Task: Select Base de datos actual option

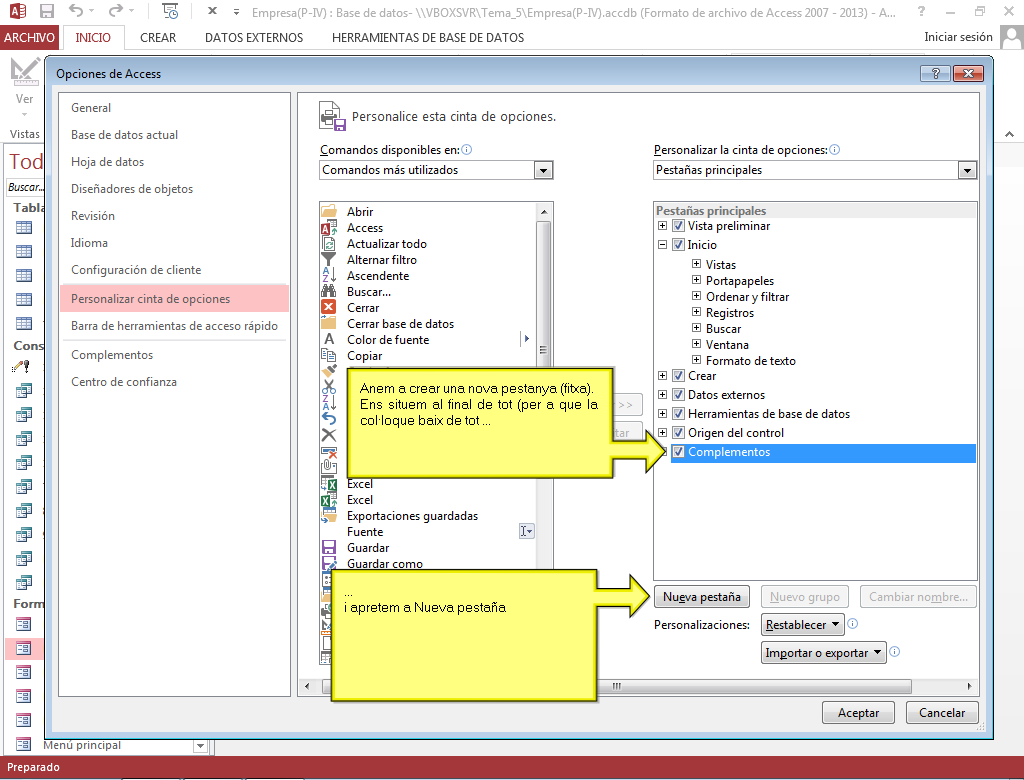Action: [x=174, y=135]
